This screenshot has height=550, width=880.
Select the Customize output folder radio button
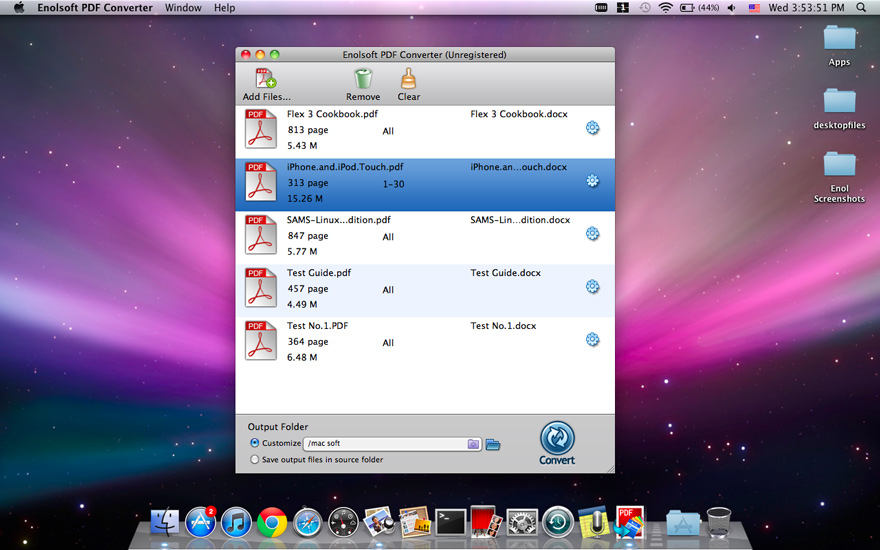click(255, 443)
